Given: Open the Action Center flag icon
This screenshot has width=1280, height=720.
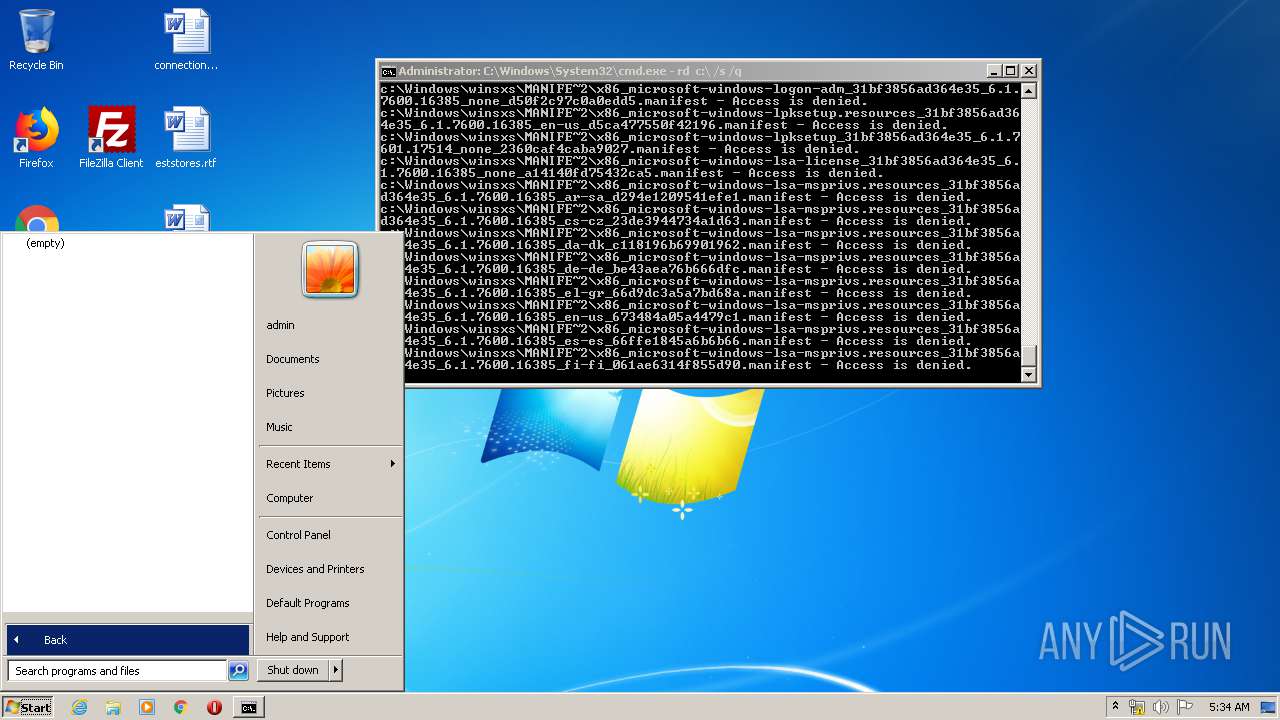Looking at the screenshot, I should click(1185, 707).
